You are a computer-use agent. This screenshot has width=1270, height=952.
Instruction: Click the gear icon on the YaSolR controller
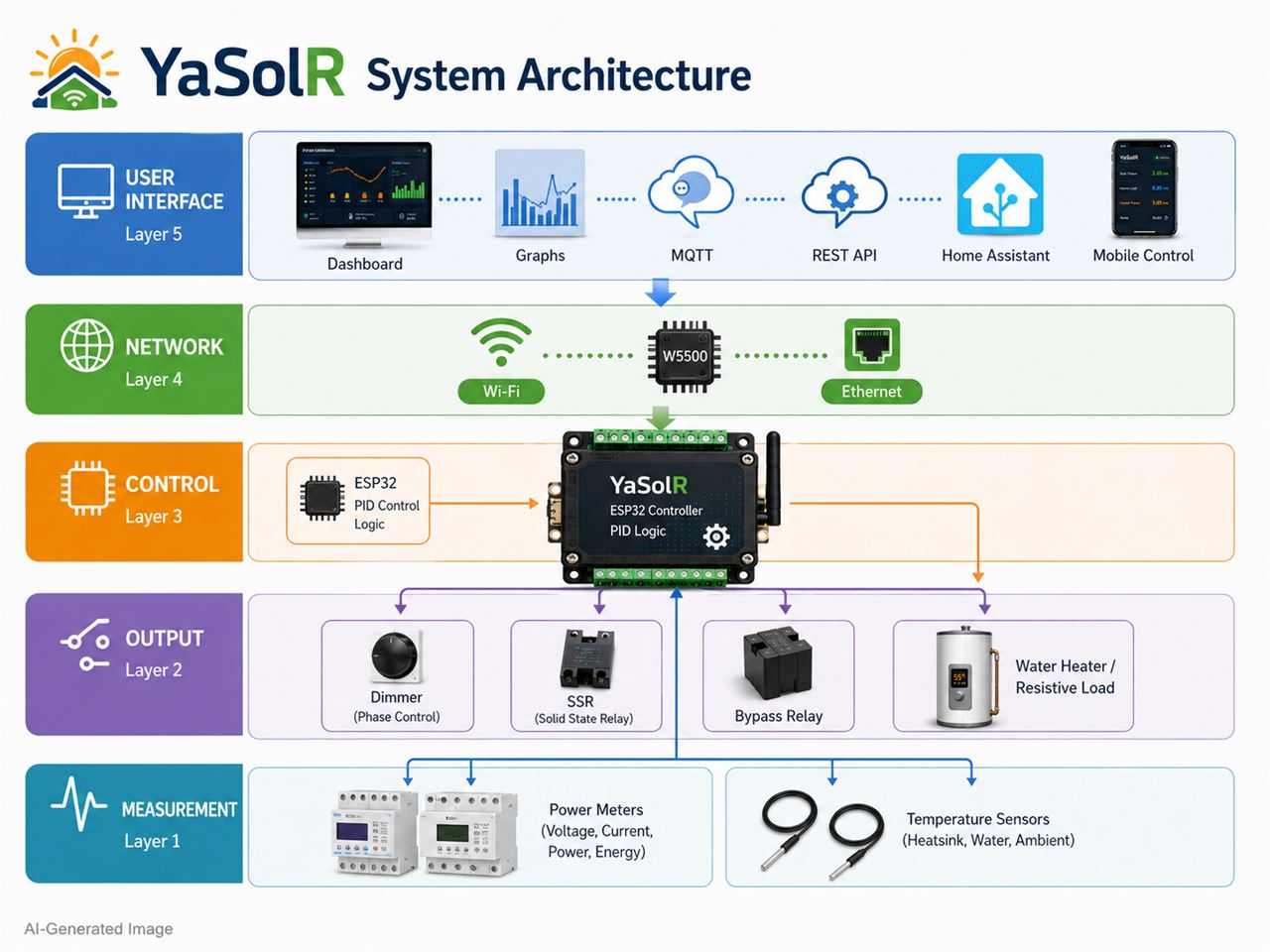tap(716, 536)
